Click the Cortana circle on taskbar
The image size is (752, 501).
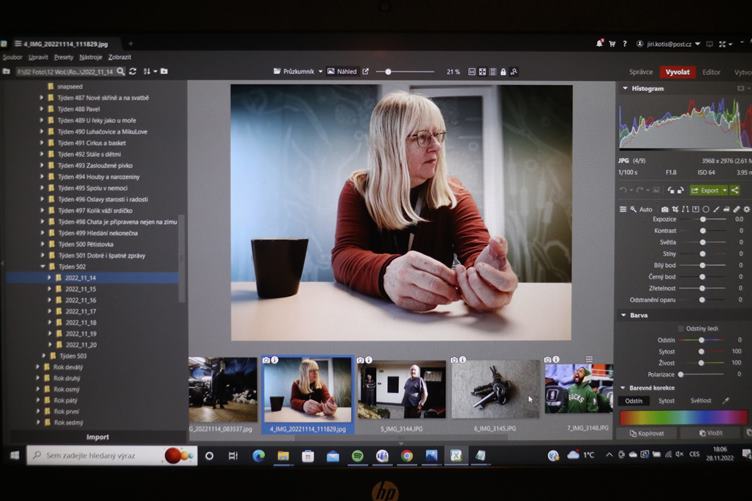click(209, 456)
